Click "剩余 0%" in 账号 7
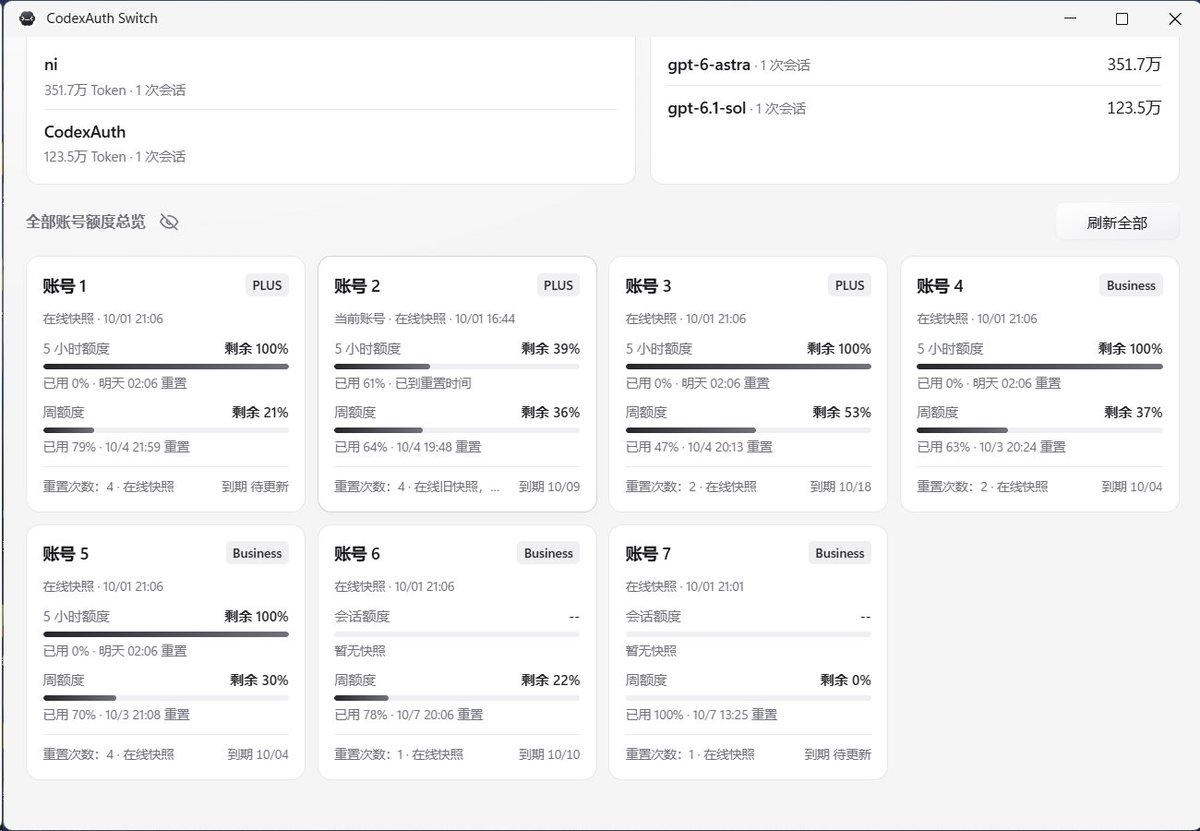The height and width of the screenshot is (831, 1200). (845, 680)
